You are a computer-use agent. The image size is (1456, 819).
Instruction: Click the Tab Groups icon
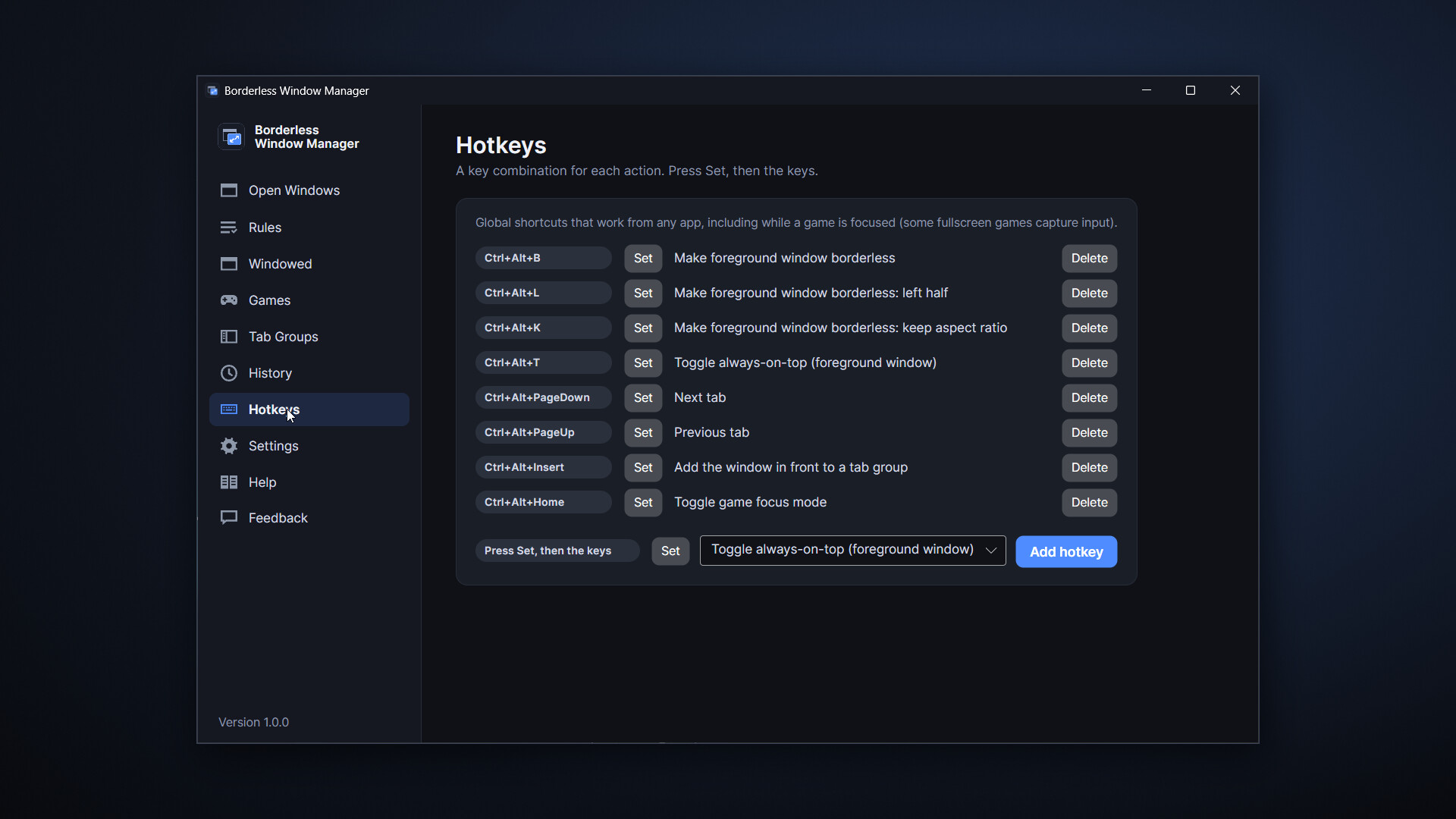point(229,337)
